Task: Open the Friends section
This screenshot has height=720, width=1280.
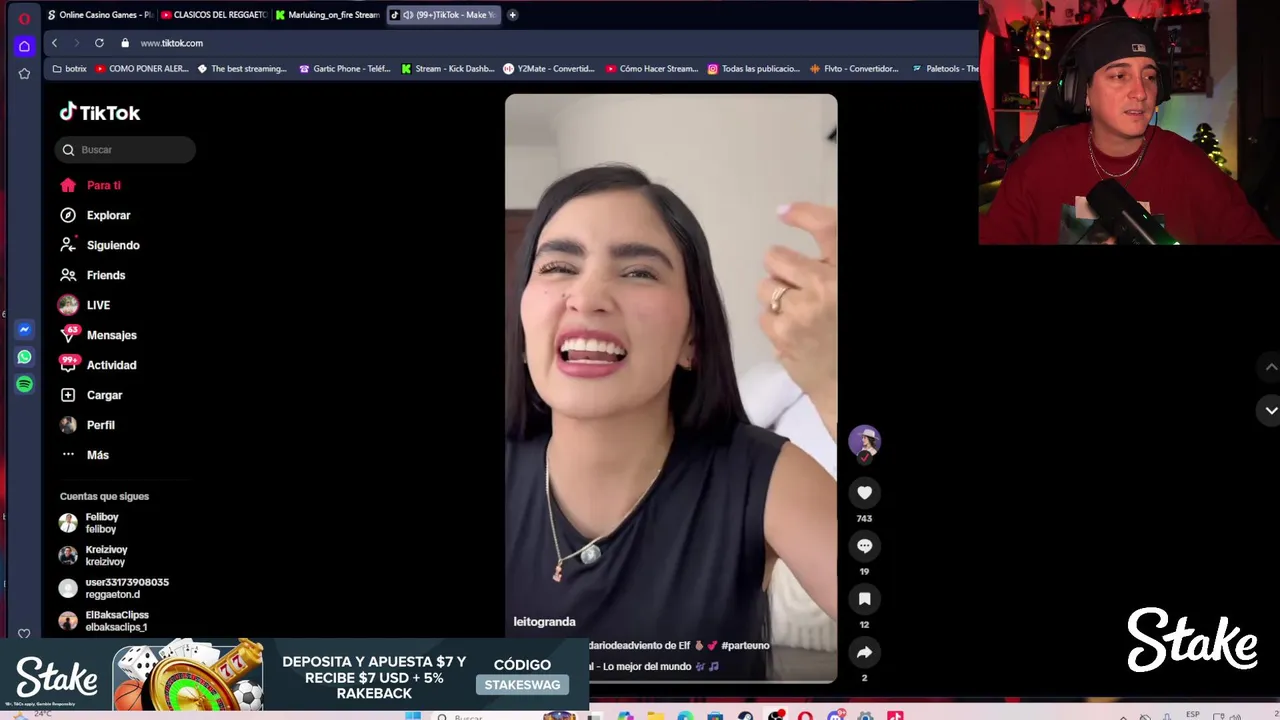Action: coord(92,275)
